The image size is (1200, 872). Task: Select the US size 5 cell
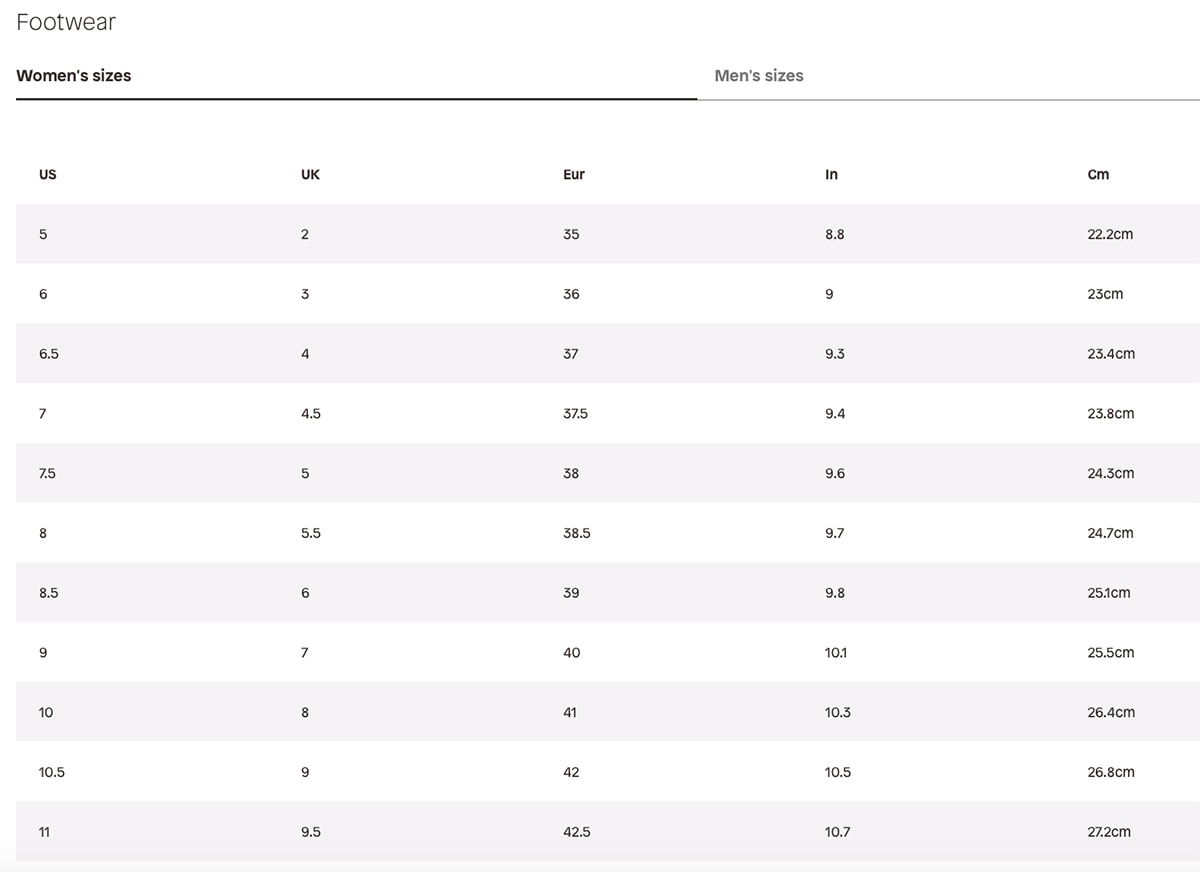(x=43, y=234)
